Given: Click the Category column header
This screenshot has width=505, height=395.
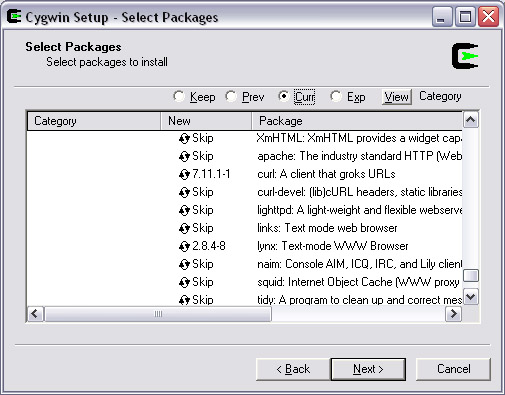Looking at the screenshot, I should (94, 121).
